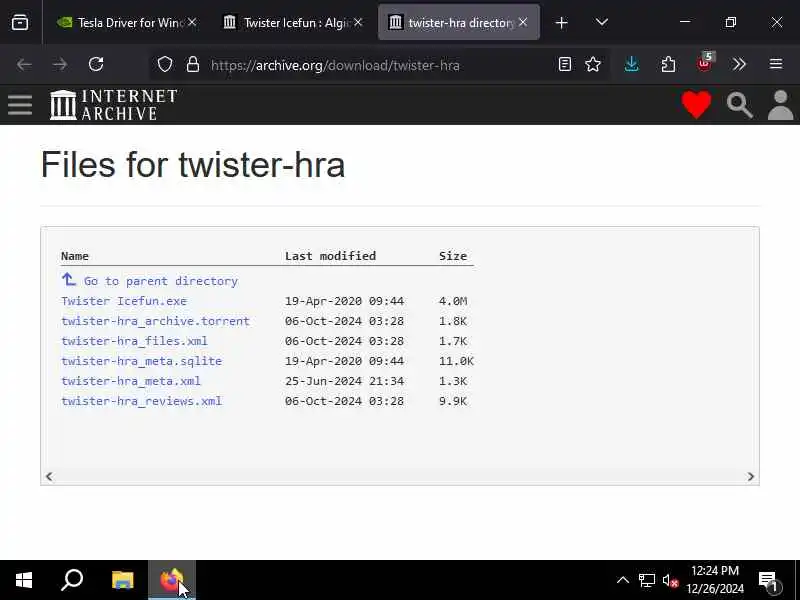800x600 pixels.
Task: Open twister-hra_meta.sqlite link
Action: click(141, 361)
